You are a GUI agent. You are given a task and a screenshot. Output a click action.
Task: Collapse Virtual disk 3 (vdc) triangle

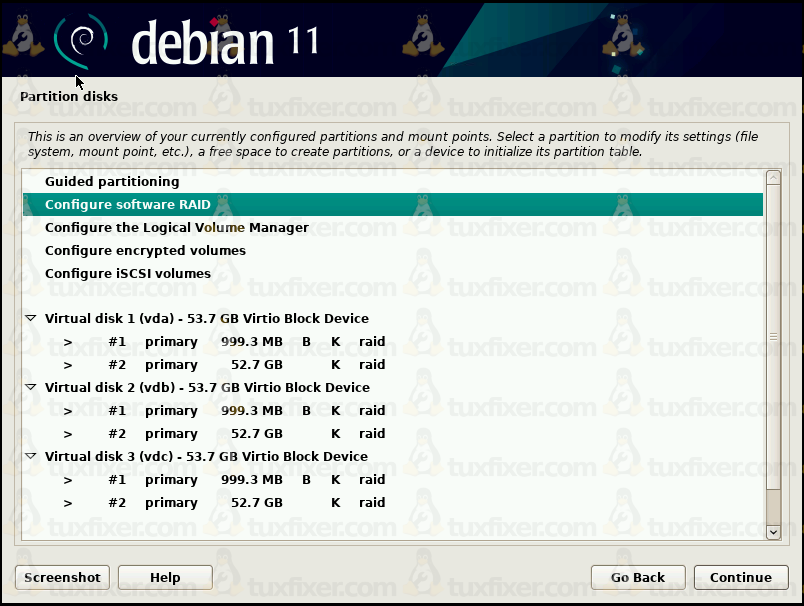click(x=31, y=457)
